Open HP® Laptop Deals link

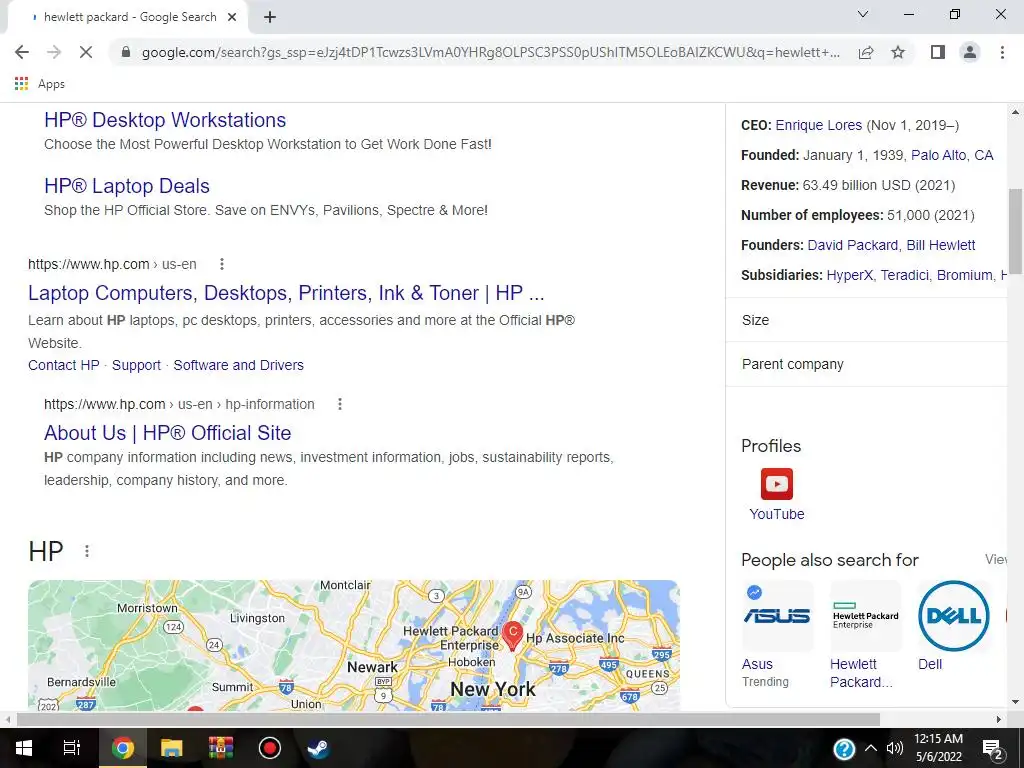click(x=127, y=186)
